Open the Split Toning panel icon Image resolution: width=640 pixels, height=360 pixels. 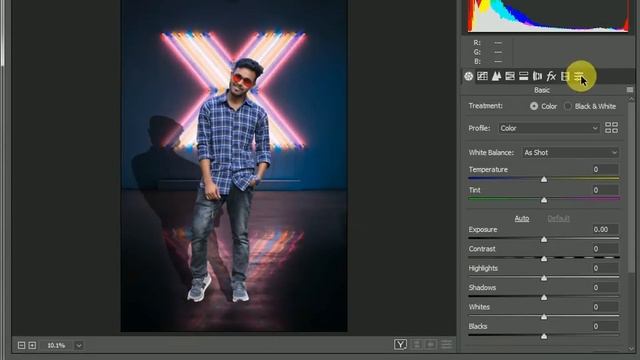524,76
